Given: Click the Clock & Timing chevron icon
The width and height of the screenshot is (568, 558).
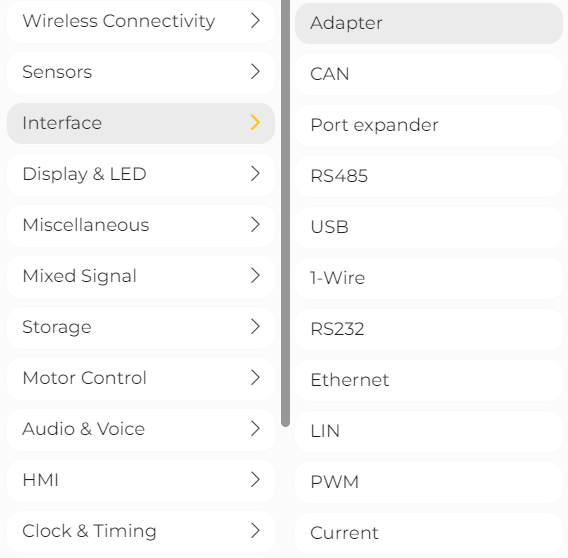Looking at the screenshot, I should coord(255,531).
